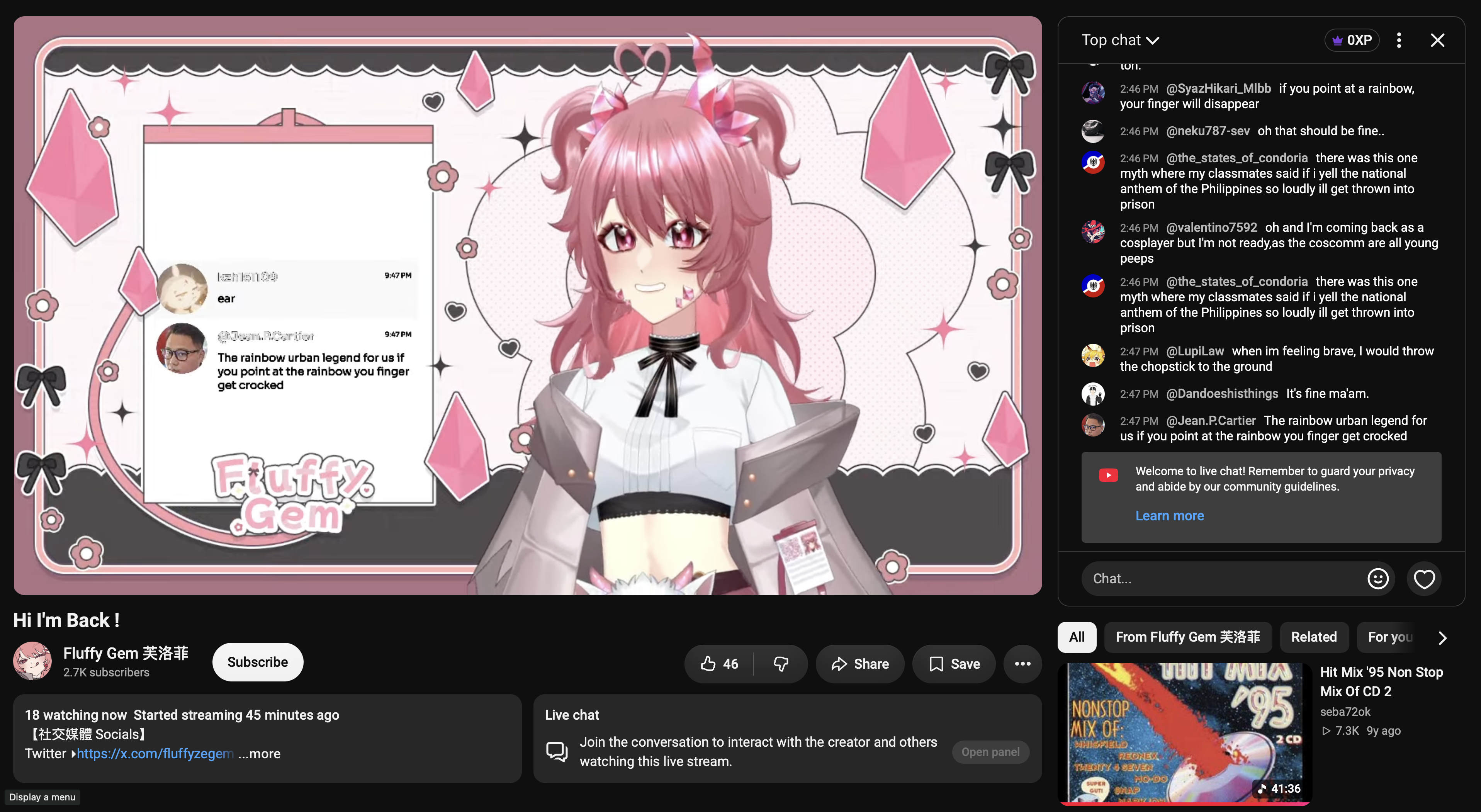This screenshot has width=1481, height=812.
Task: Open Hit Mix '95 Non Stop Mix title
Action: 1382,681
